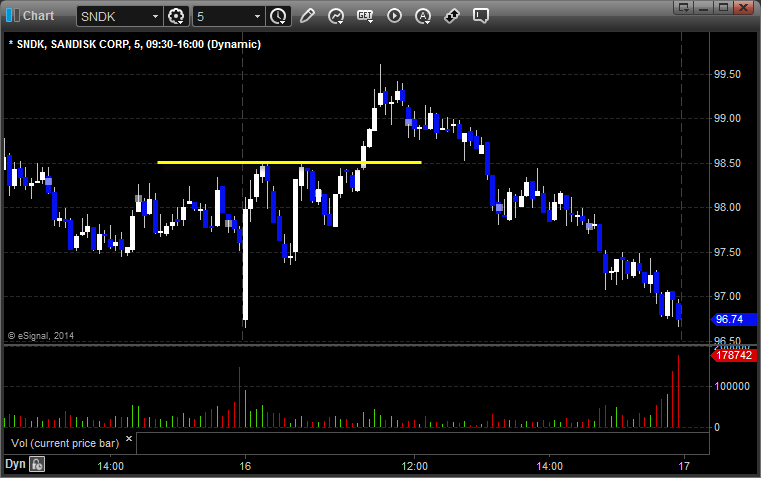Viewport: 761px width, 478px height.
Task: Open the window options menu button
Action: click(683, 7)
